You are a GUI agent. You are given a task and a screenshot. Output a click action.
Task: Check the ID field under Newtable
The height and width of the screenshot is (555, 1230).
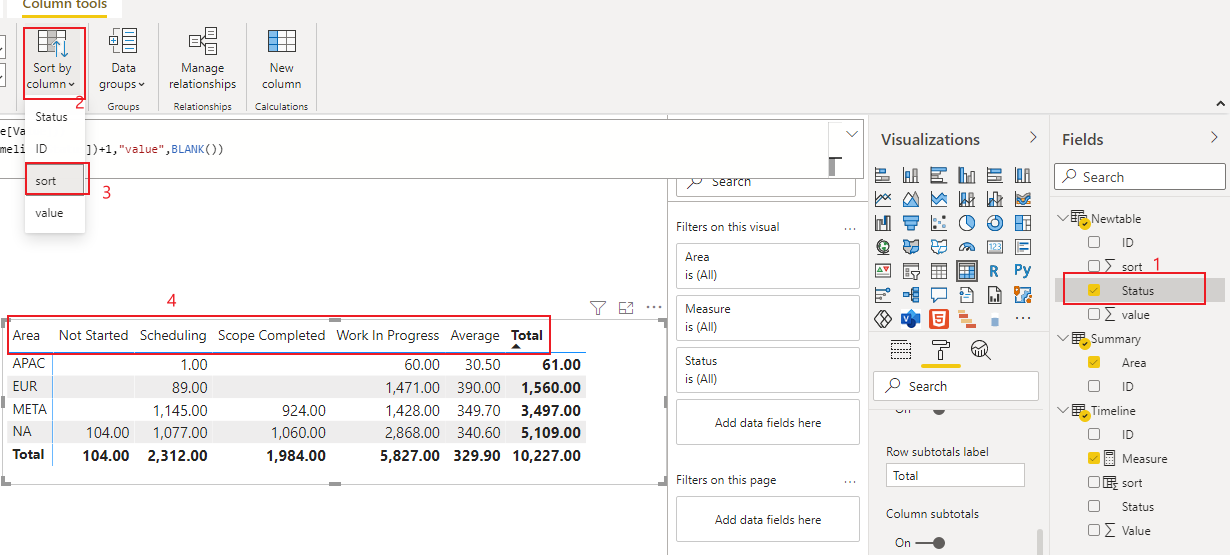tap(1094, 242)
